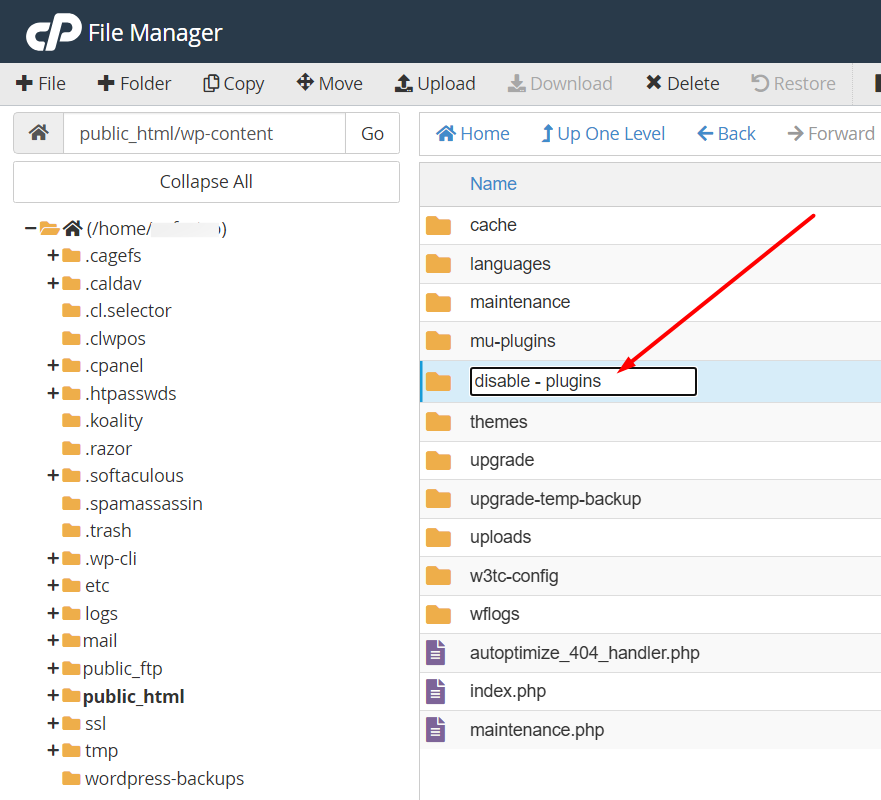The image size is (881, 800).
Task: Click the Back navigation link
Action: [726, 134]
